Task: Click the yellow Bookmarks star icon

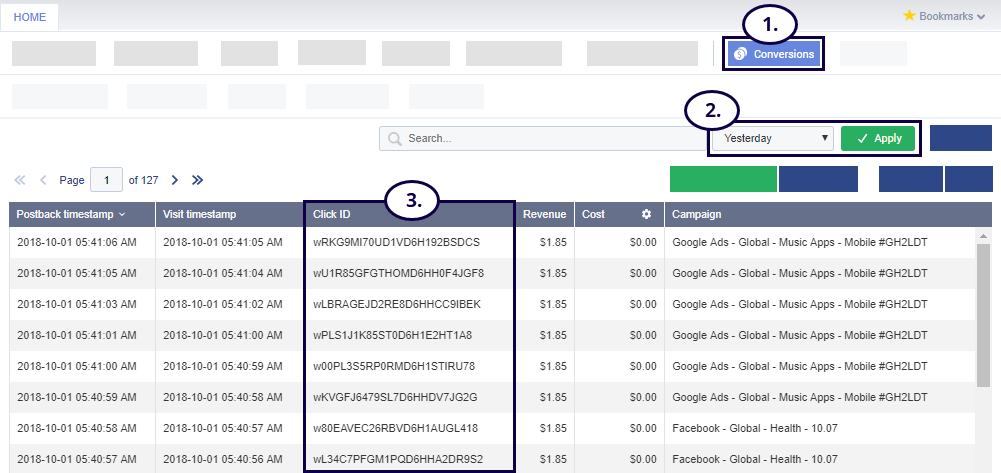Action: pos(909,16)
